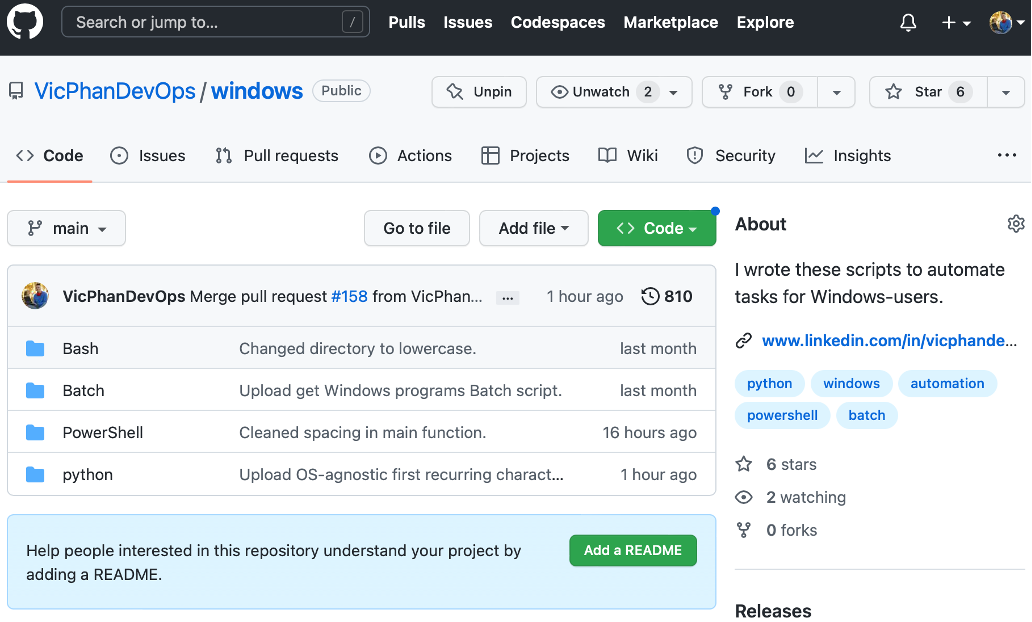This screenshot has height=622, width=1032.
Task: Go to Issues in top navigation
Action: pos(467,22)
